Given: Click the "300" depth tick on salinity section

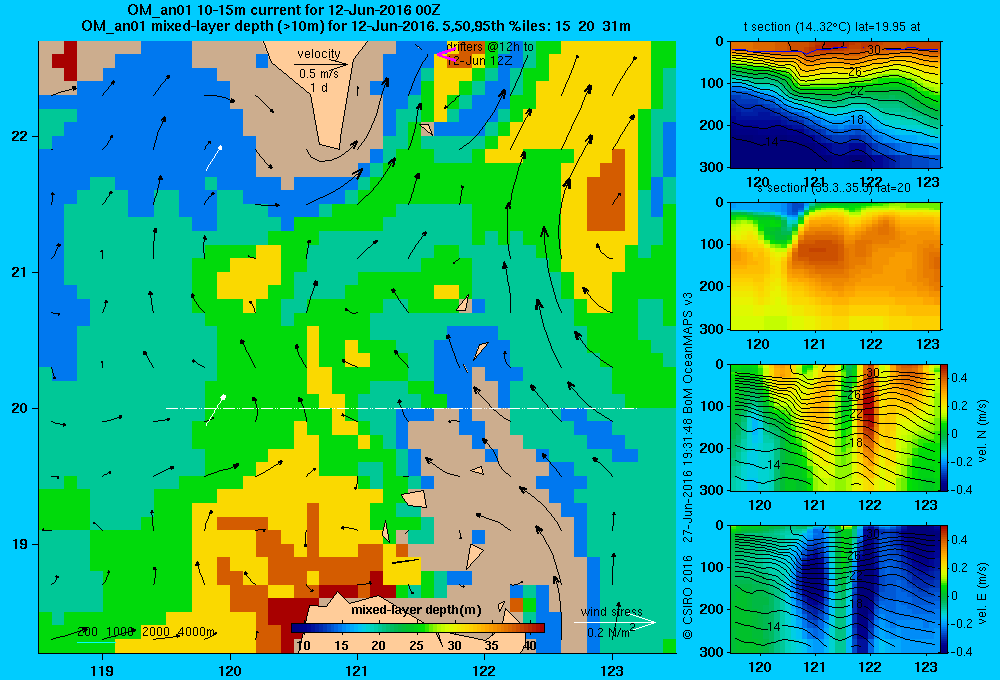Looking at the screenshot, I should [x=712, y=329].
